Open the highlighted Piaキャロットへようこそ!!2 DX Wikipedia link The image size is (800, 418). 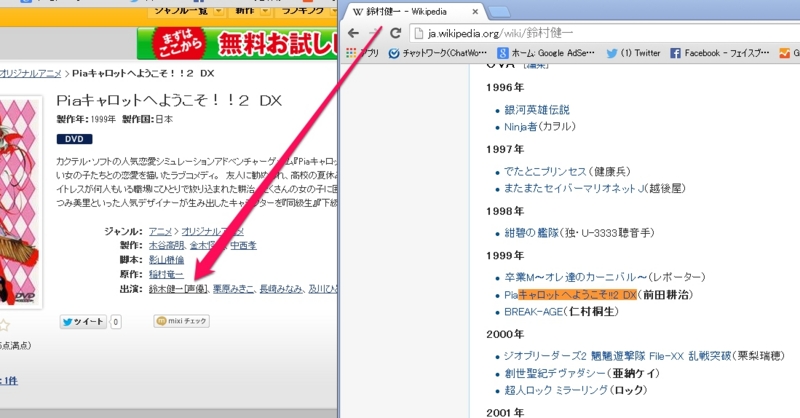pos(570,294)
